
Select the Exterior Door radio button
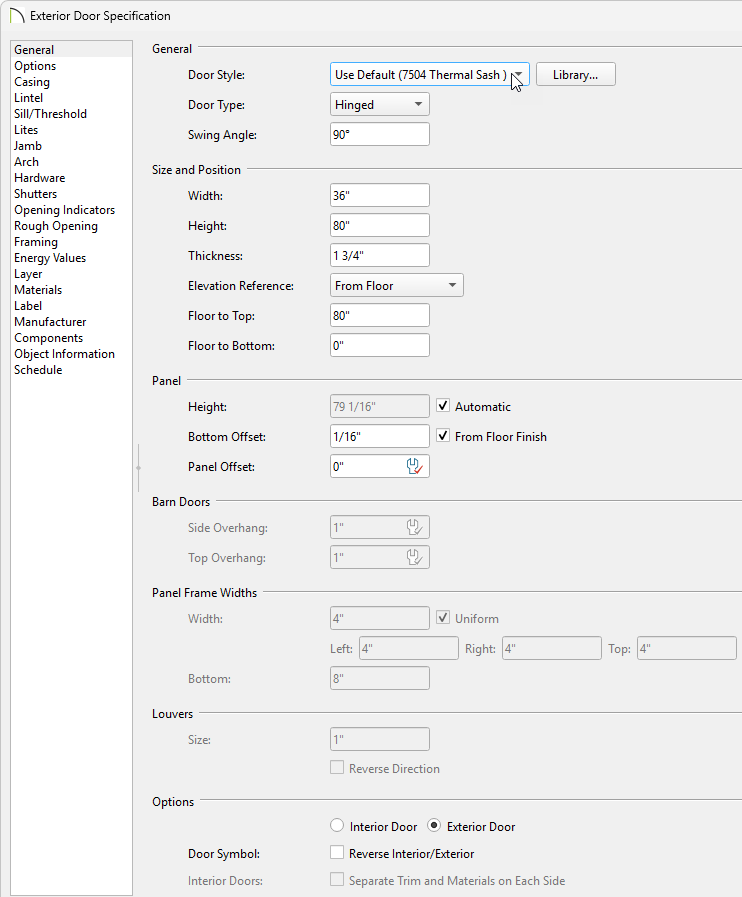[434, 825]
